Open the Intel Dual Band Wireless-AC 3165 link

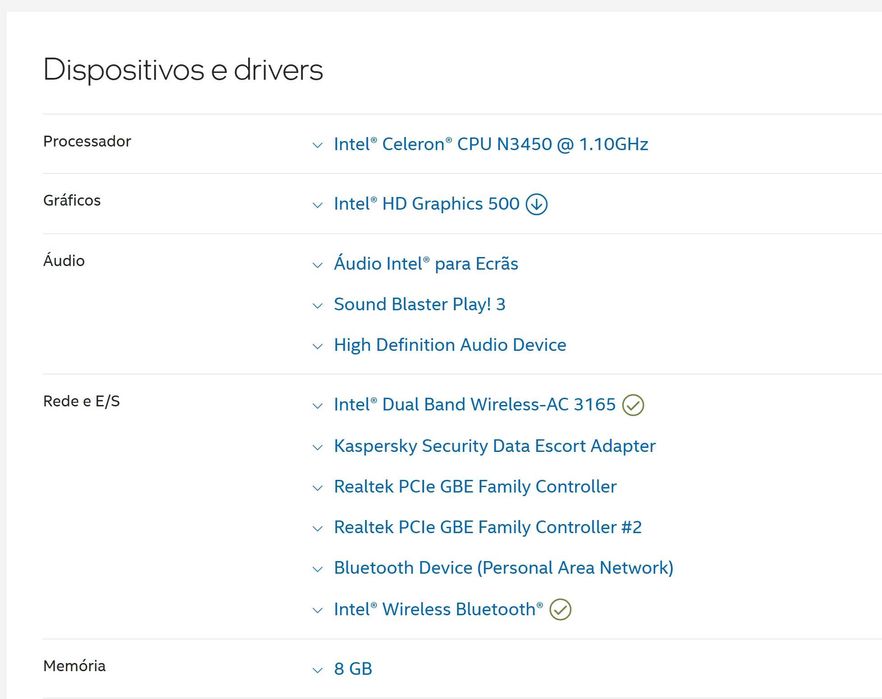tap(475, 404)
